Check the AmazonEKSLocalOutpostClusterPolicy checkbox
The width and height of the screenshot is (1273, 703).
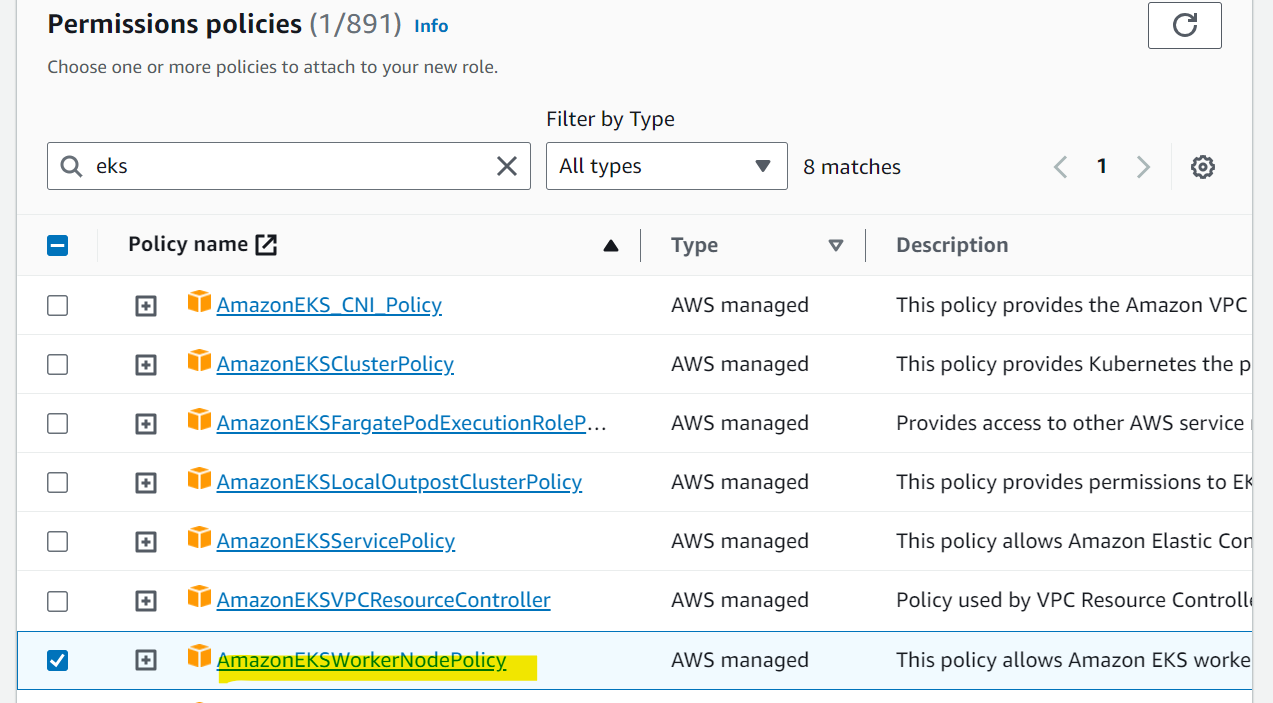(x=58, y=482)
